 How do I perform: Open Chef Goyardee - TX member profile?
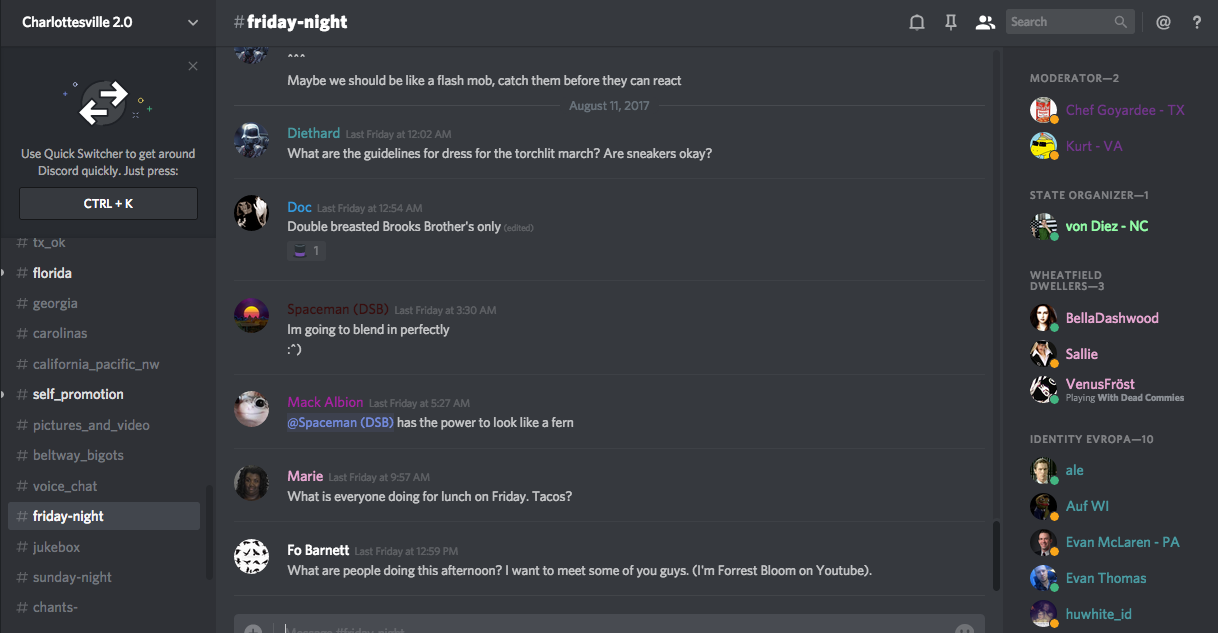coord(1124,110)
